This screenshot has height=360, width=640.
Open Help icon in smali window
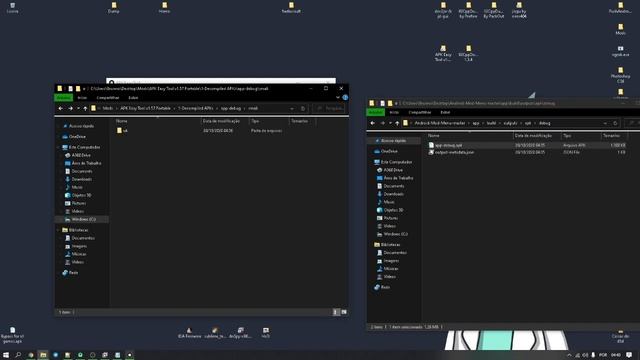click(345, 98)
